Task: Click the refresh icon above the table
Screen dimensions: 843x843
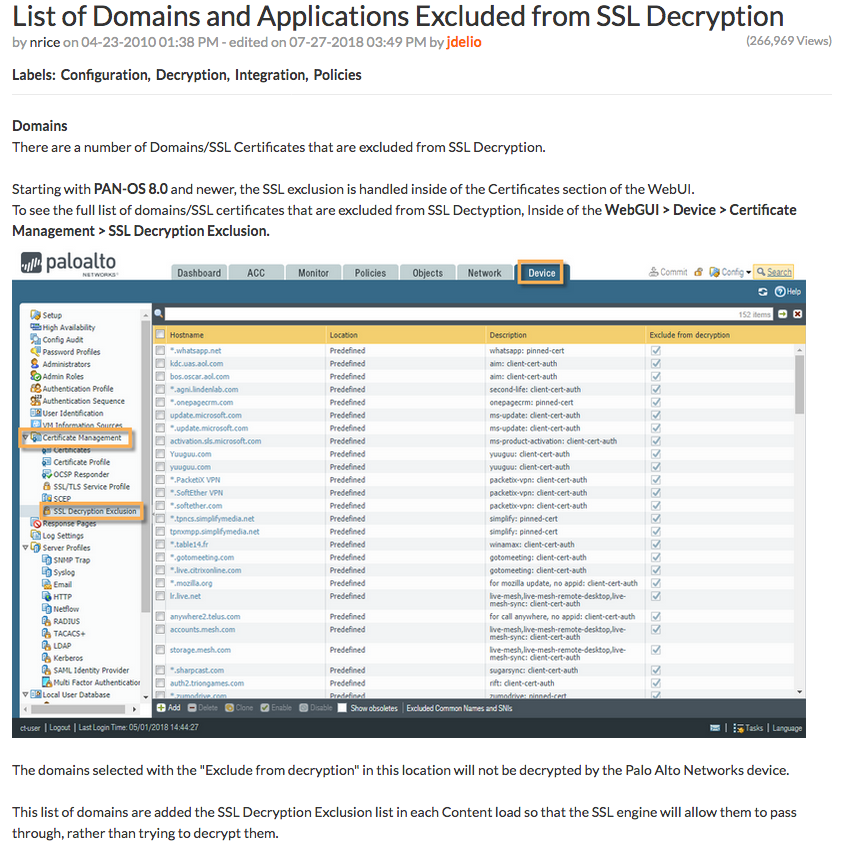Action: (762, 292)
